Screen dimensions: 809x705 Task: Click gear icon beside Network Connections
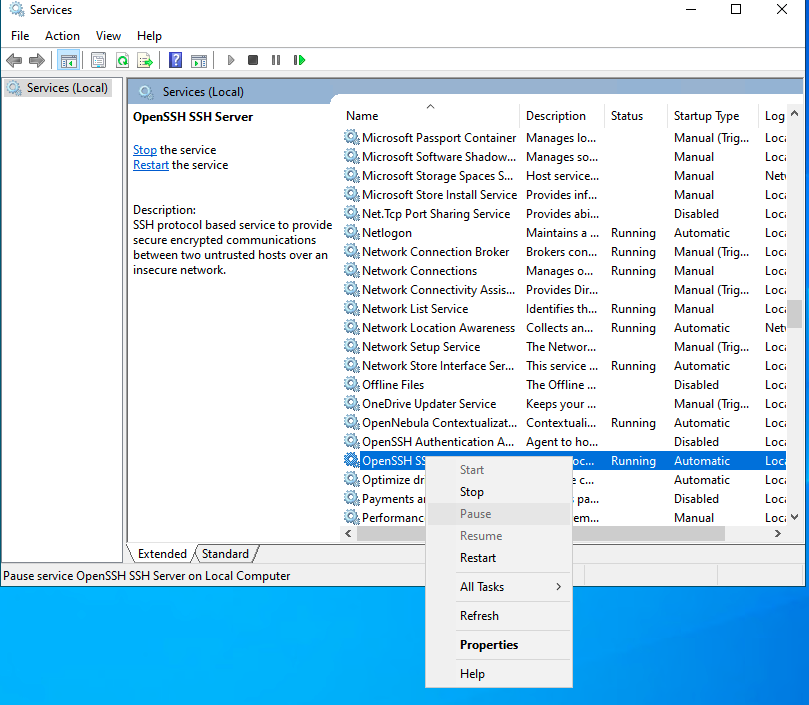(x=351, y=270)
